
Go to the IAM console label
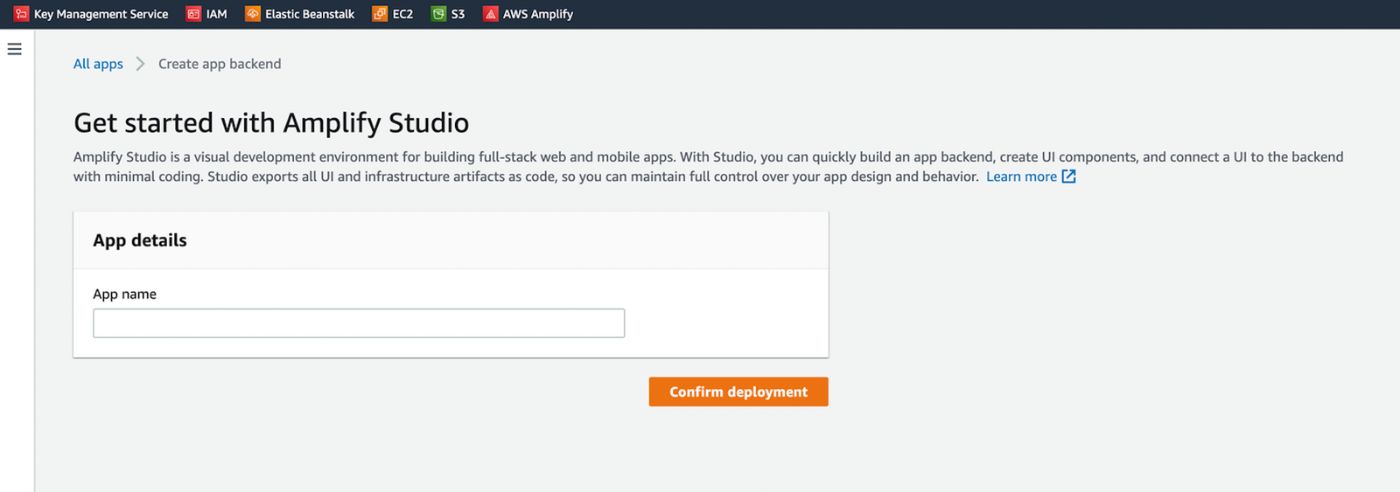217,14
